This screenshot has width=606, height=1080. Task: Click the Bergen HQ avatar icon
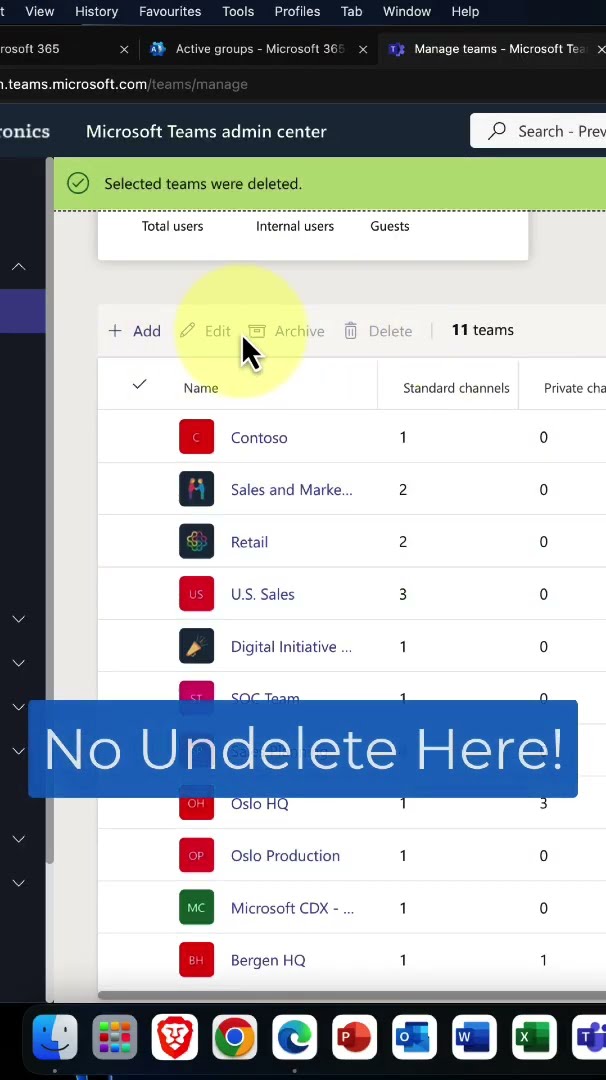196,960
